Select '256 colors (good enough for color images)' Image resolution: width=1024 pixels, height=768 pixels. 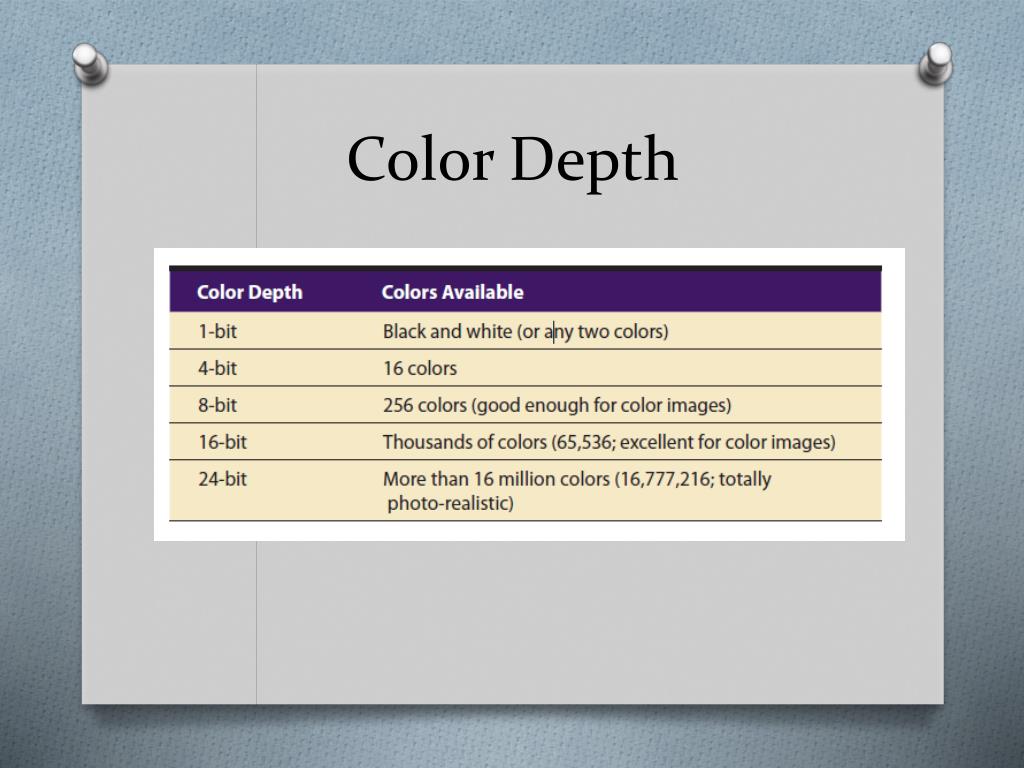click(557, 406)
